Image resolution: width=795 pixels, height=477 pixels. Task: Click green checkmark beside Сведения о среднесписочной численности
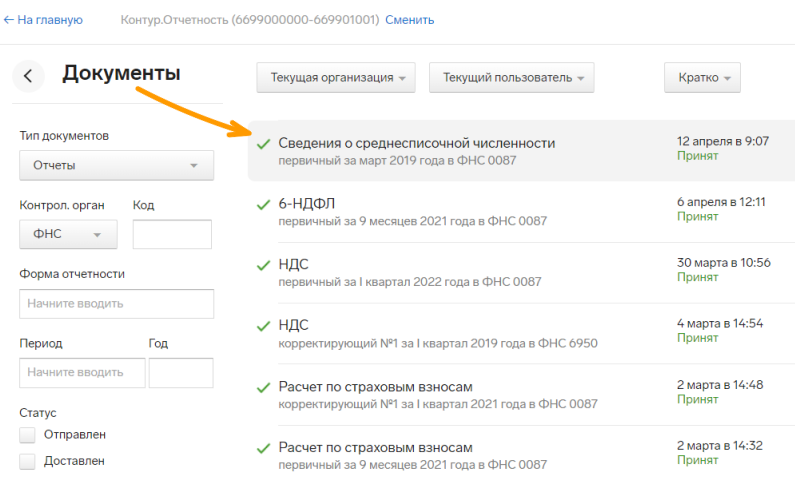point(263,144)
